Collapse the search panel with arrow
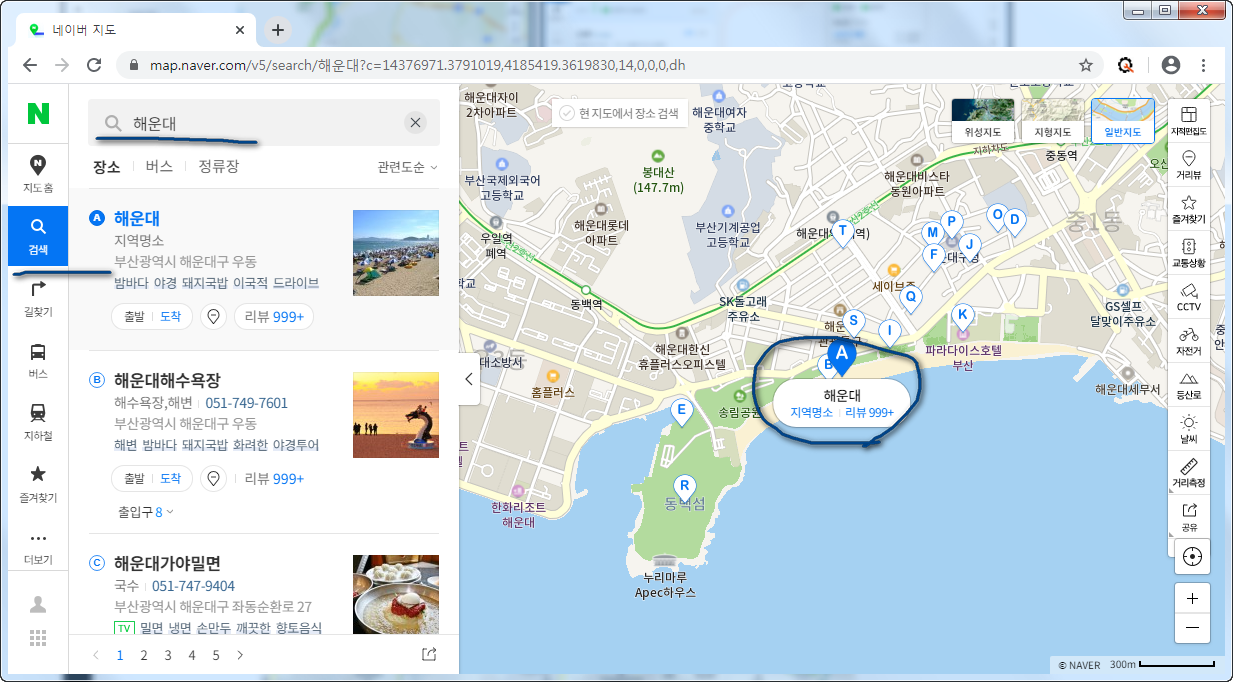This screenshot has width=1233, height=682. point(469,379)
